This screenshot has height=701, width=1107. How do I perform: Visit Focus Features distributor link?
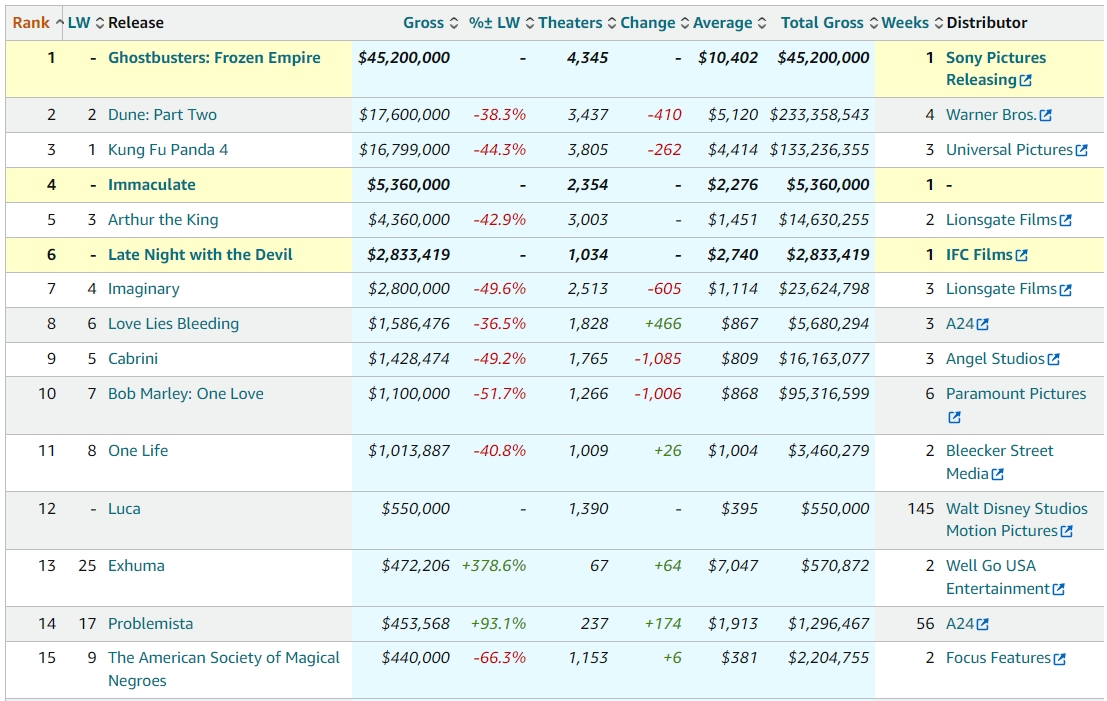(x=998, y=658)
